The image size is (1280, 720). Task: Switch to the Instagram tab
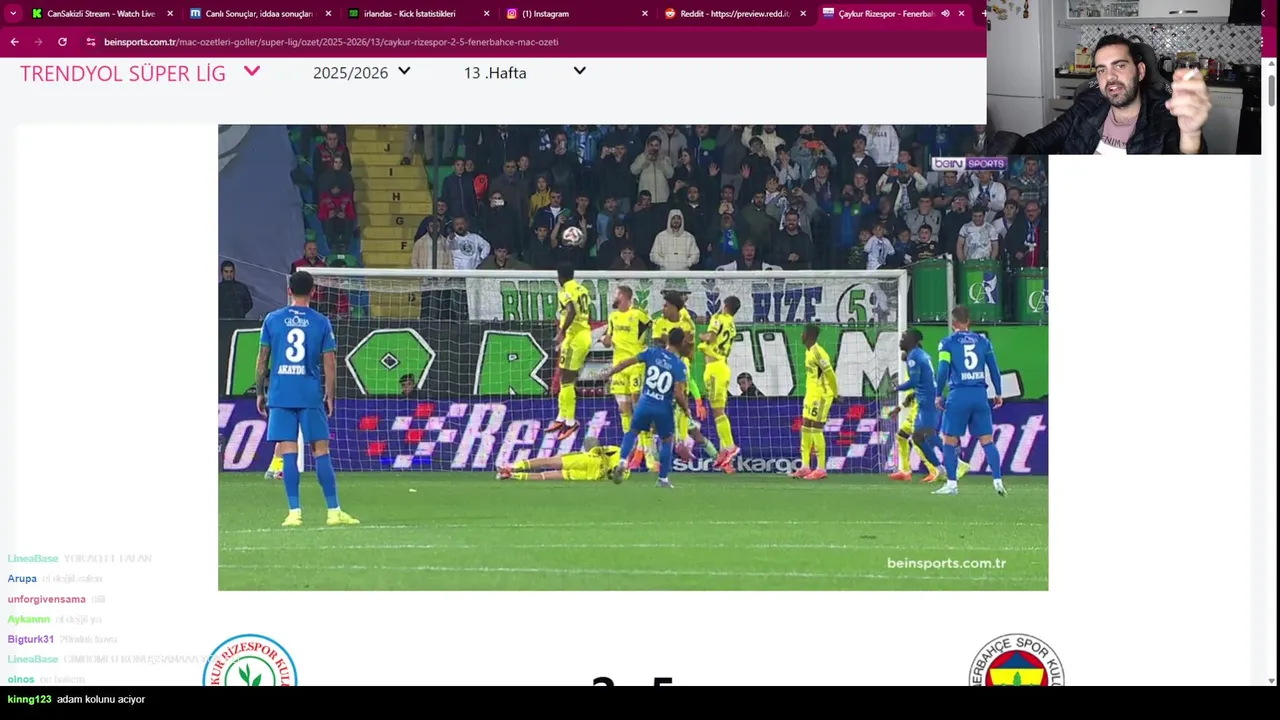[x=574, y=14]
